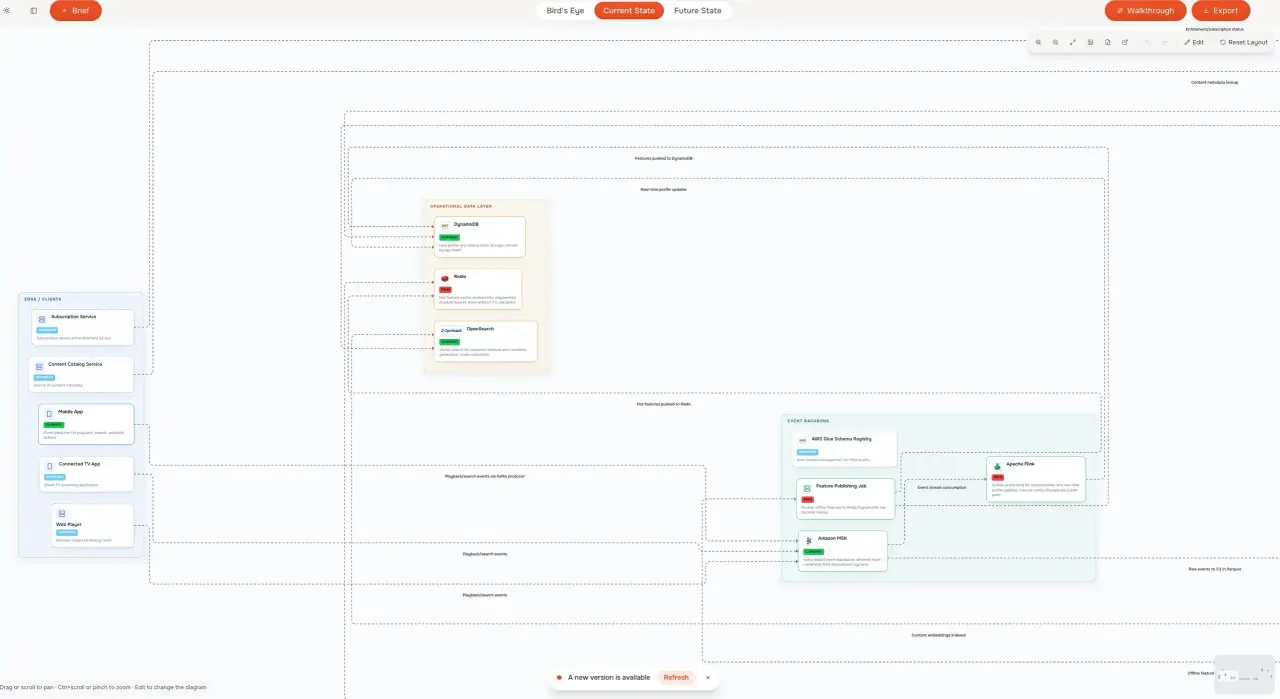Viewport: 1280px width, 699px height.
Task: Select the Mobile App node title
Action: pyautogui.click(x=70, y=412)
